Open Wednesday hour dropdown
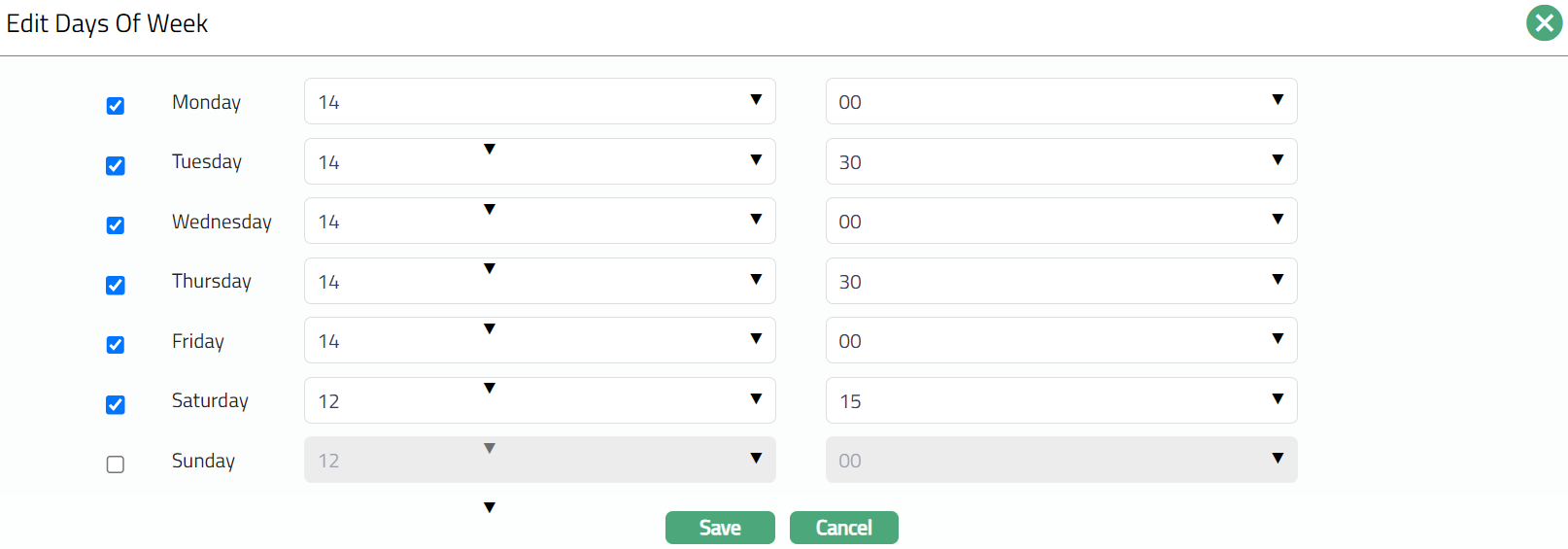 (x=539, y=221)
